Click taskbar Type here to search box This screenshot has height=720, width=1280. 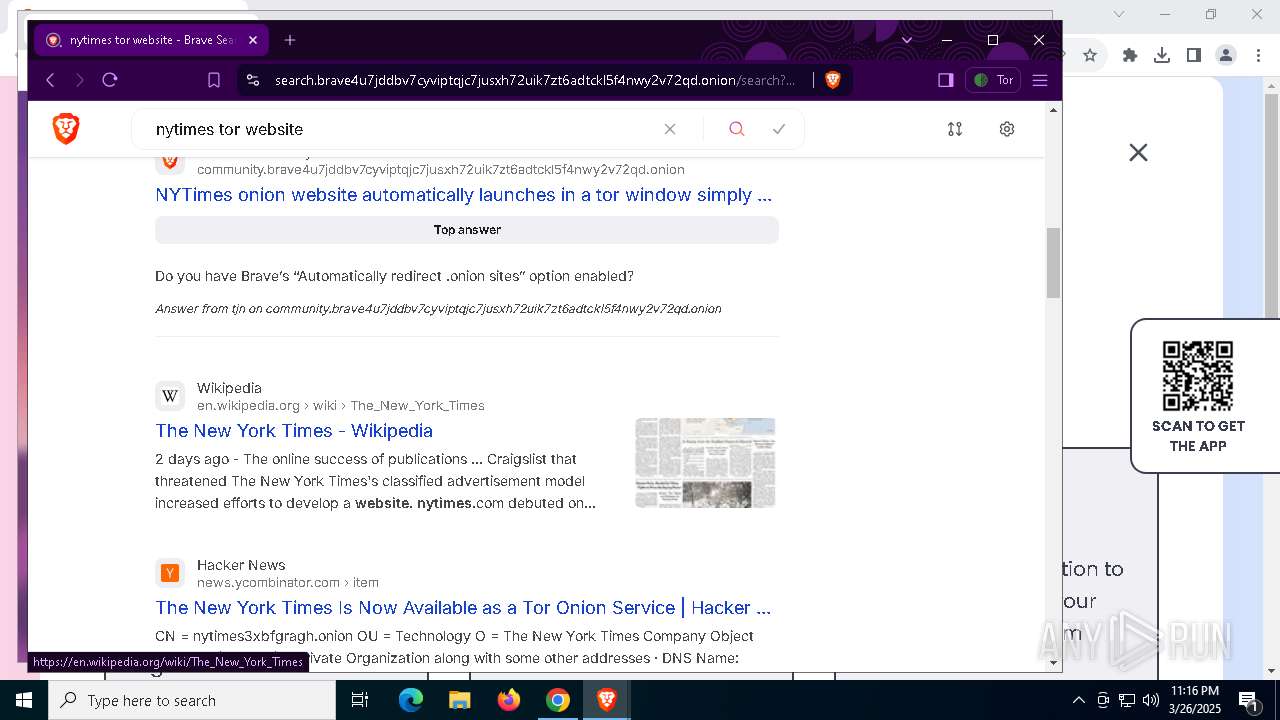(x=192, y=700)
